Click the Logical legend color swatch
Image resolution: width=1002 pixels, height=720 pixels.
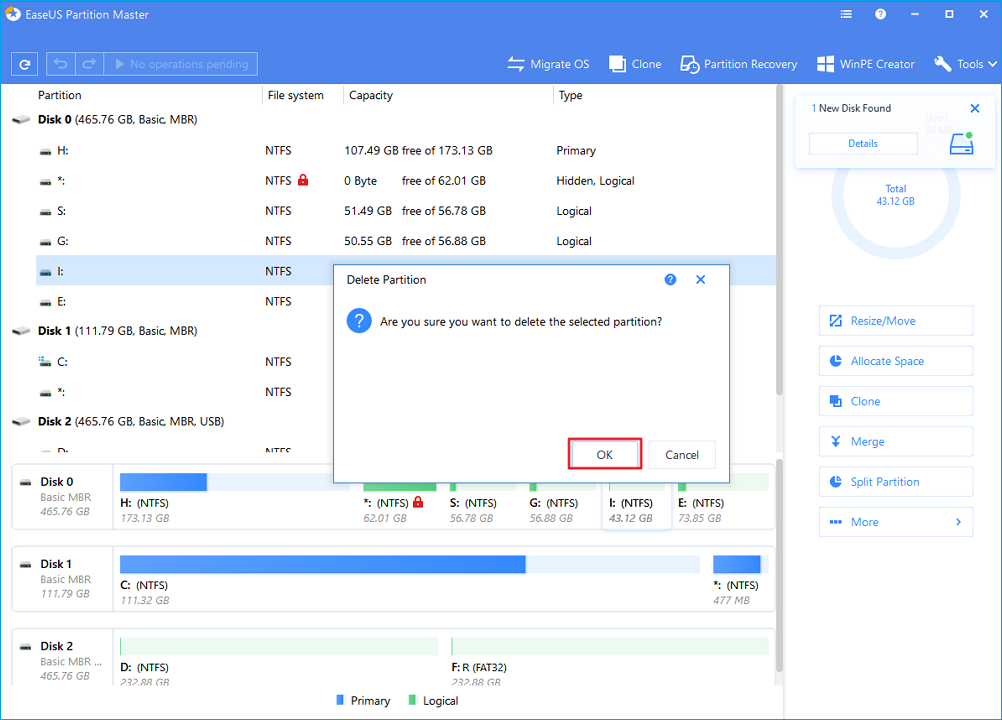412,700
